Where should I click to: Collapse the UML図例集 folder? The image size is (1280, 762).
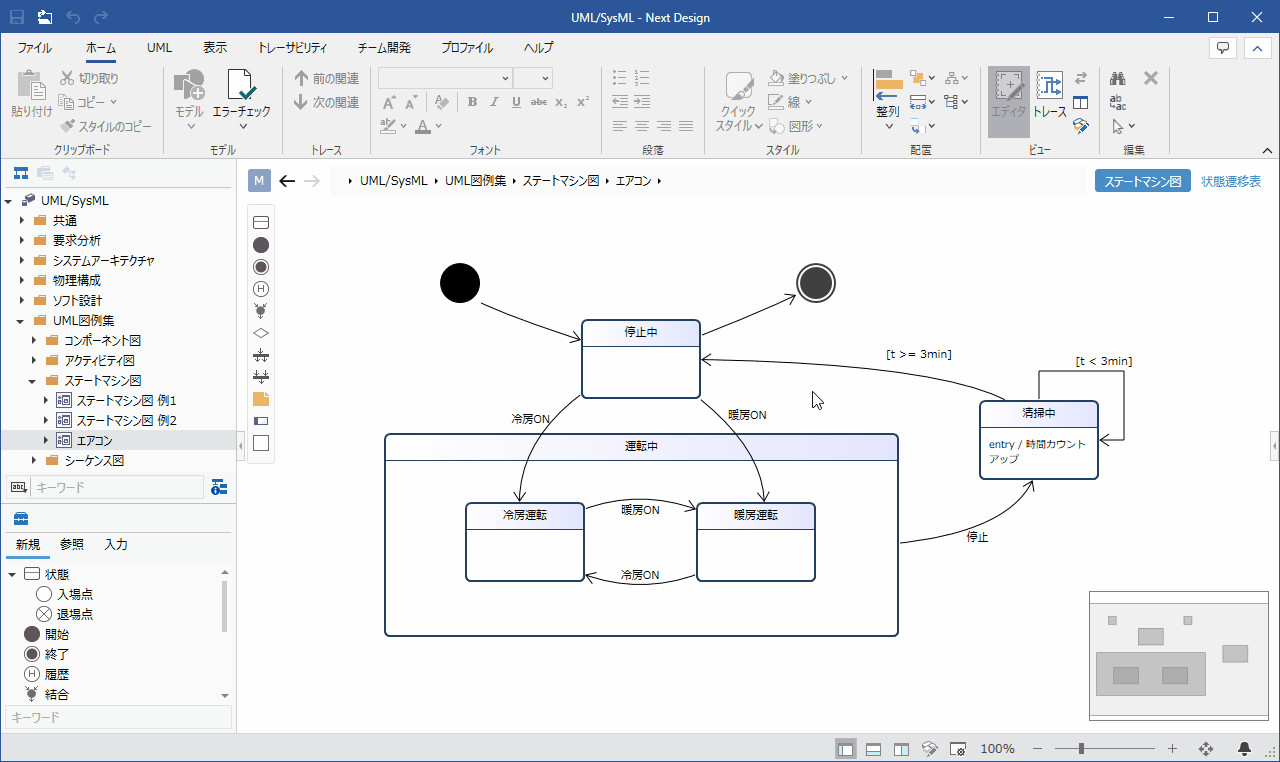coord(21,320)
